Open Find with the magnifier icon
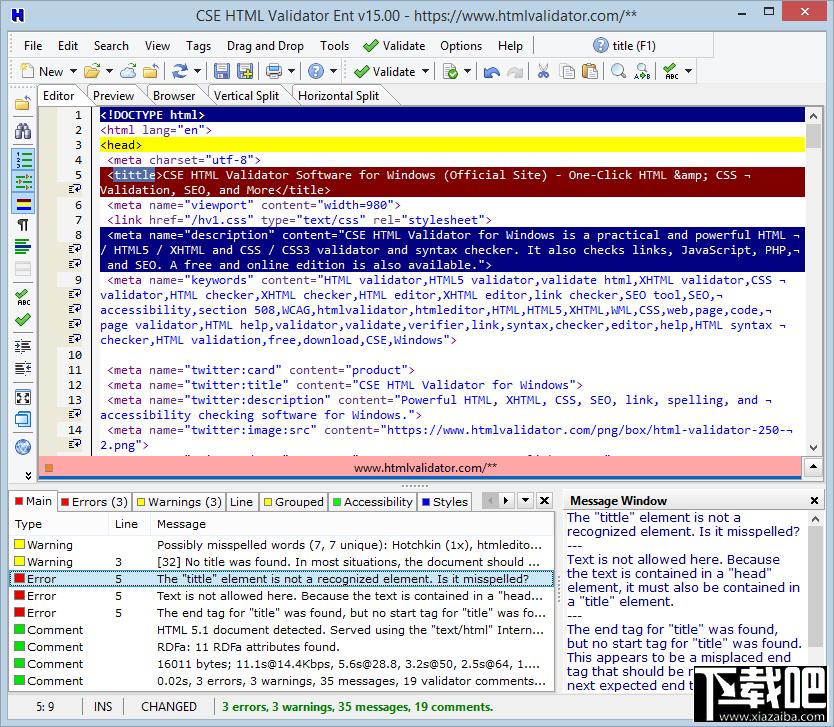 [x=618, y=71]
